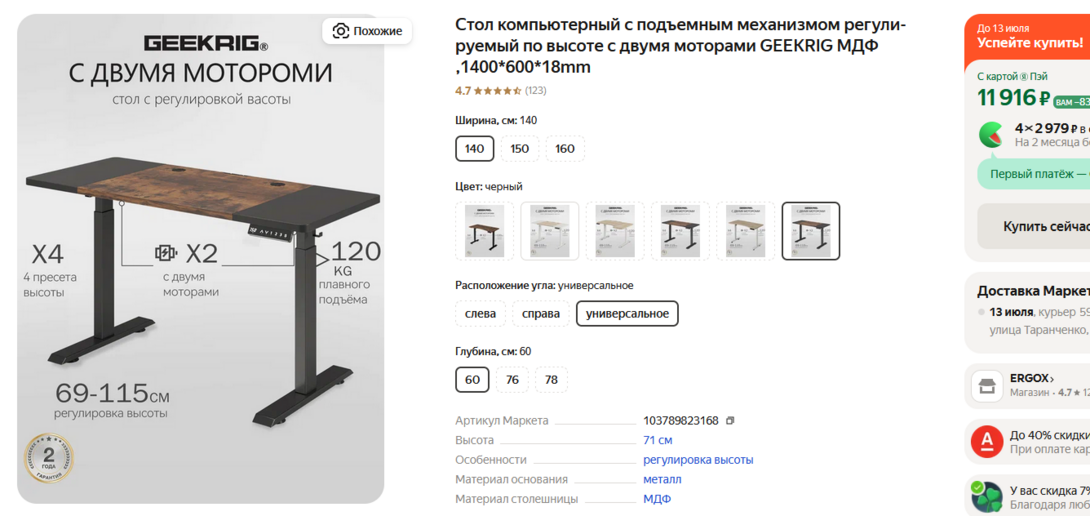Choose depth option 76
This screenshot has width=1090, height=516.
512,380
